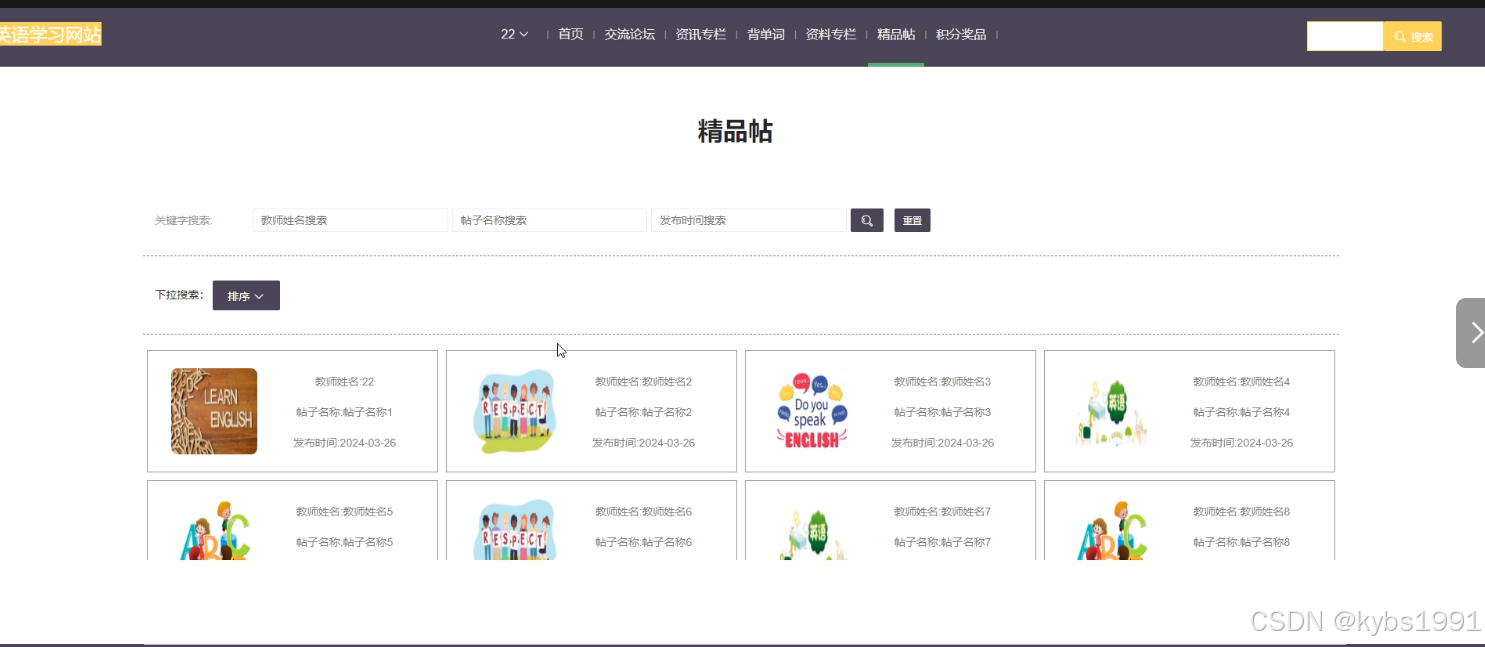Click the text 帖子名称:帖子名称3
This screenshot has width=1485, height=647.
click(x=942, y=412)
